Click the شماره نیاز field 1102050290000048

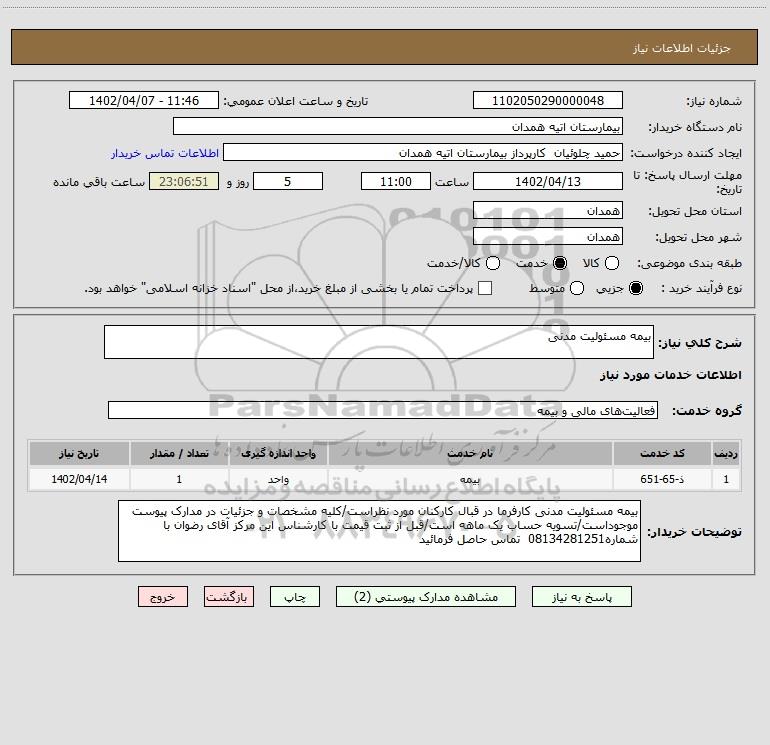pyautogui.click(x=548, y=101)
